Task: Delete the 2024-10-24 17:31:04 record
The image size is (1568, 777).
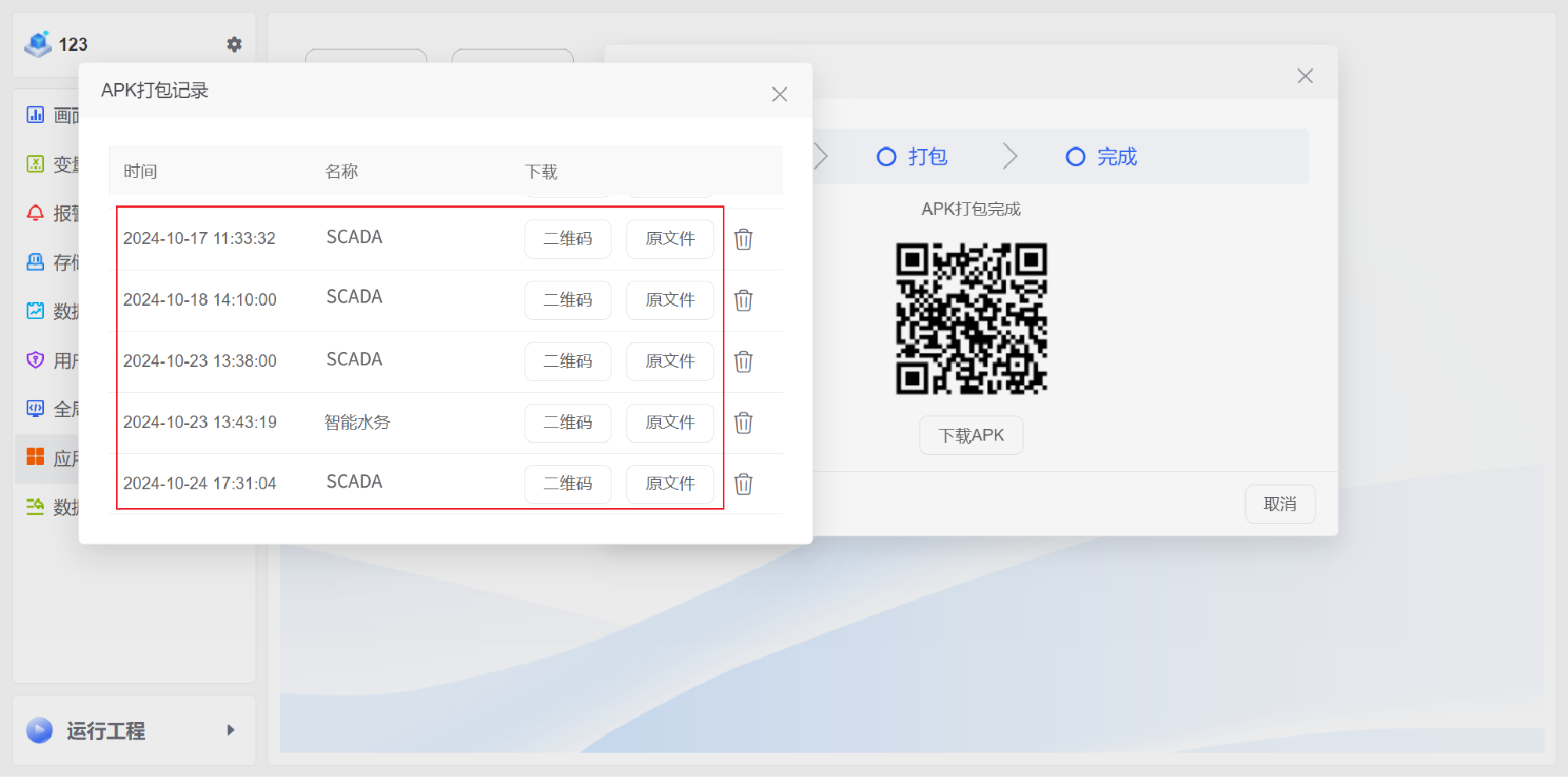Action: tap(743, 484)
